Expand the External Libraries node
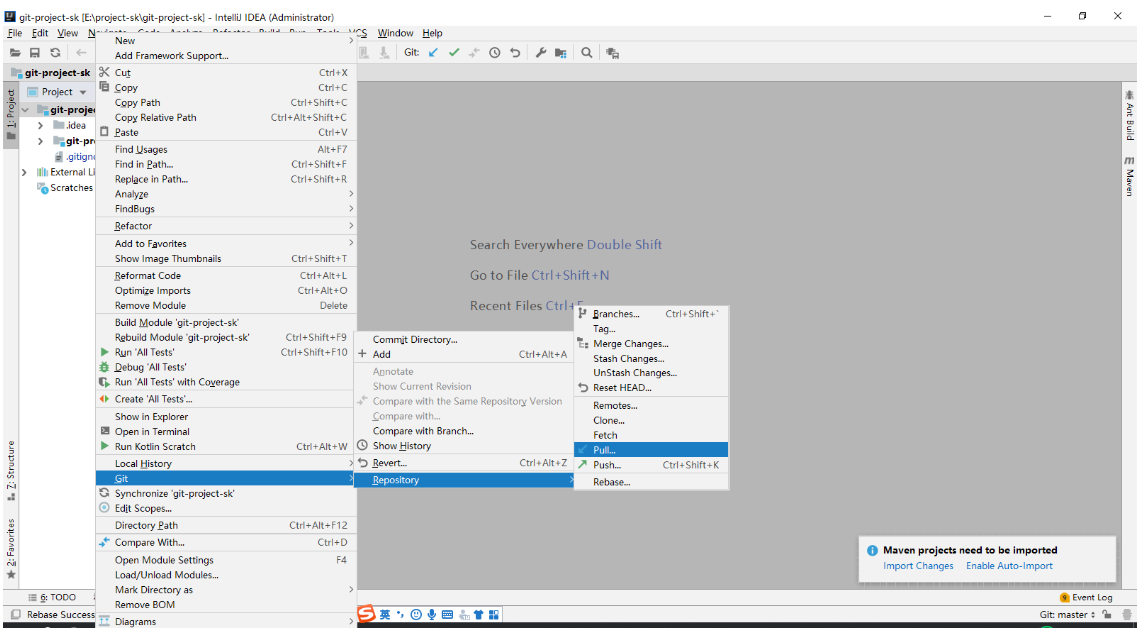This screenshot has height=629, width=1144. click(x=24, y=172)
